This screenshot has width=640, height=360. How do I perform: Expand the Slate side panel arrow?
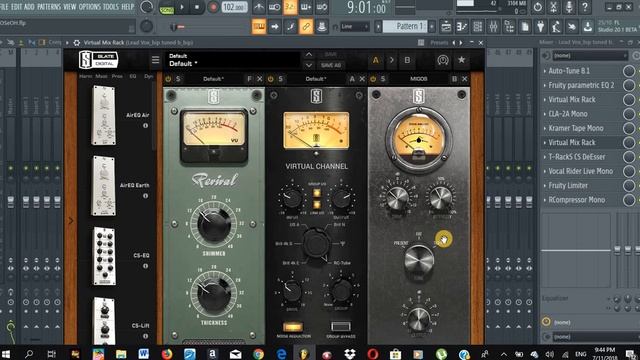[x=71, y=221]
